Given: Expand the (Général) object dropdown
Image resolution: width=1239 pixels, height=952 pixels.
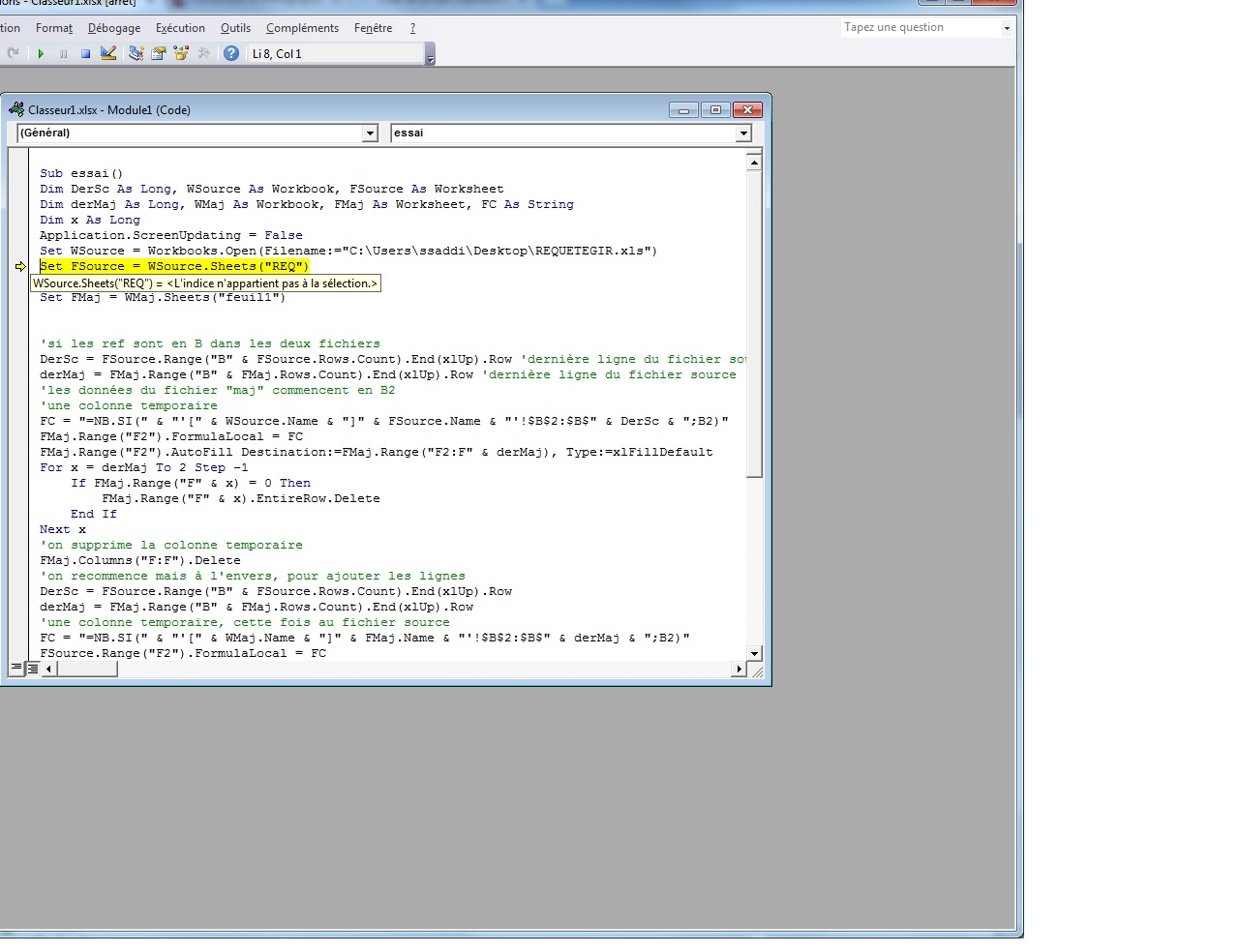Looking at the screenshot, I should coord(370,134).
